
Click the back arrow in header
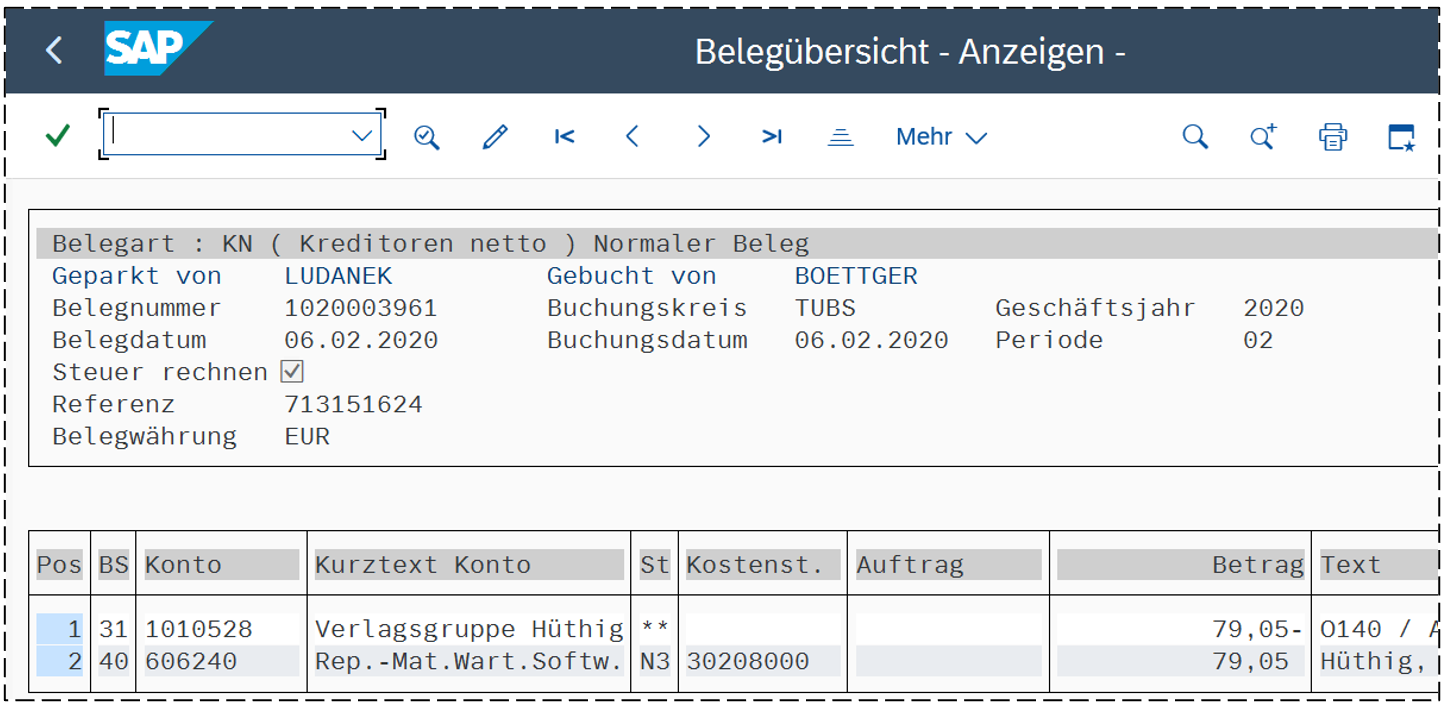pyautogui.click(x=54, y=50)
